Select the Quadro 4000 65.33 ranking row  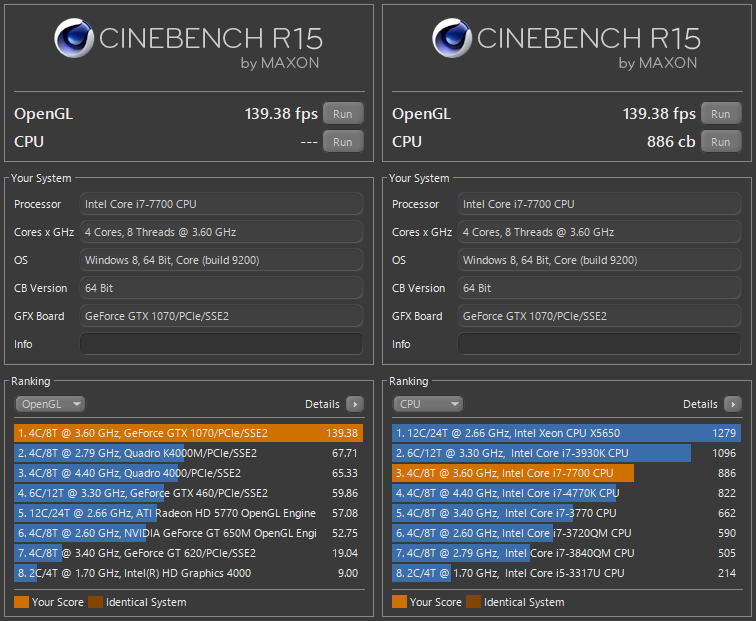(x=189, y=473)
